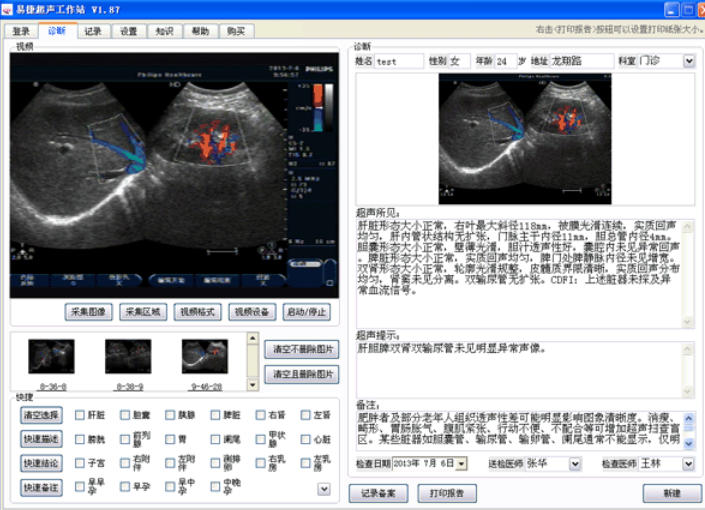Click 清空不删除图片 button

(302, 349)
